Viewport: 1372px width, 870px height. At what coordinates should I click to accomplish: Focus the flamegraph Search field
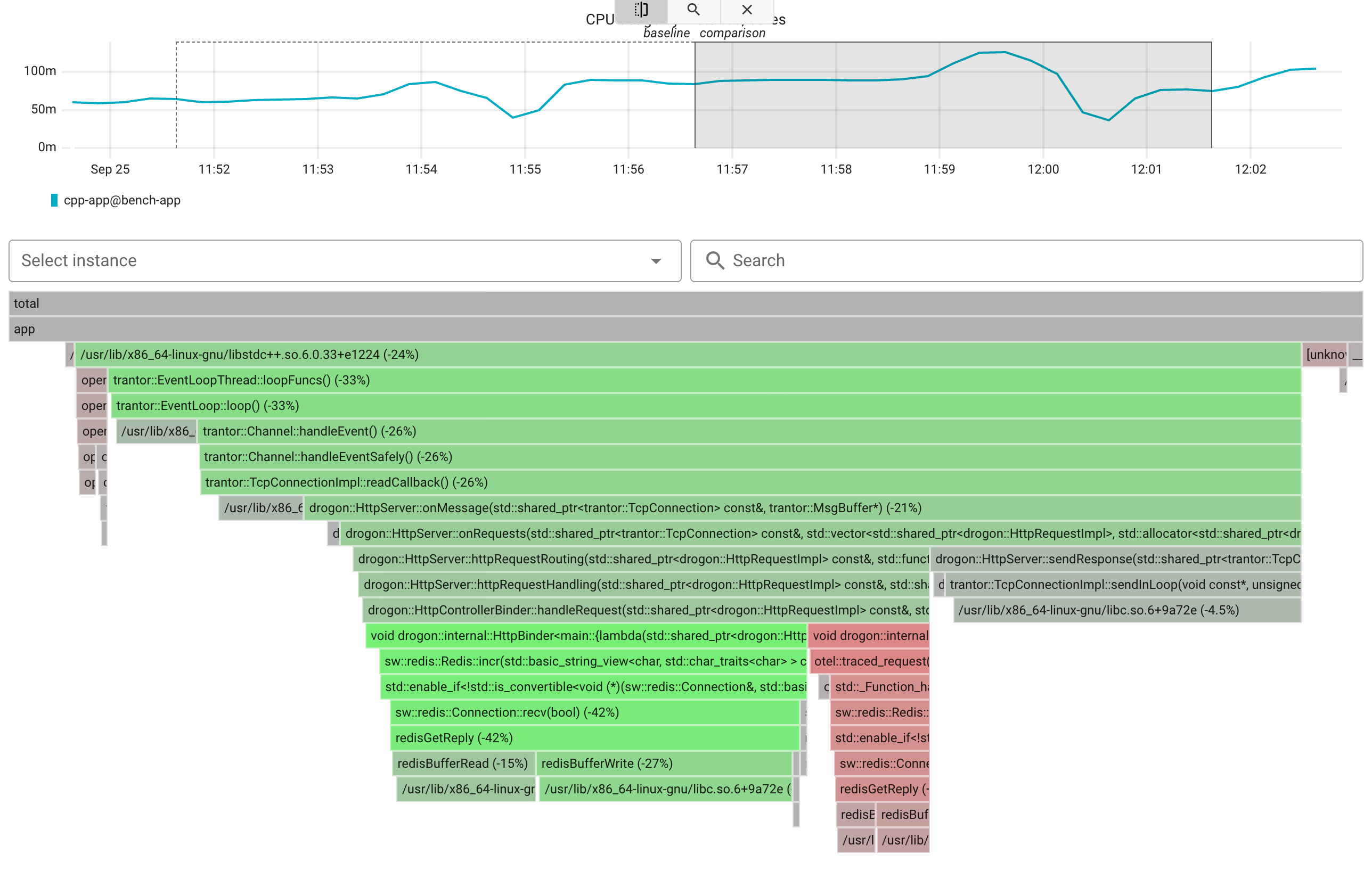[x=1026, y=260]
